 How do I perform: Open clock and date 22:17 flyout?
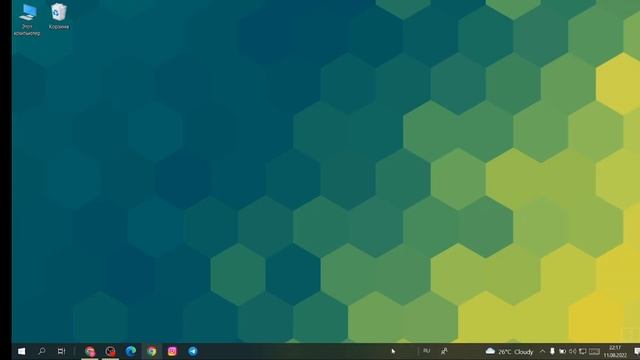pyautogui.click(x=615, y=351)
